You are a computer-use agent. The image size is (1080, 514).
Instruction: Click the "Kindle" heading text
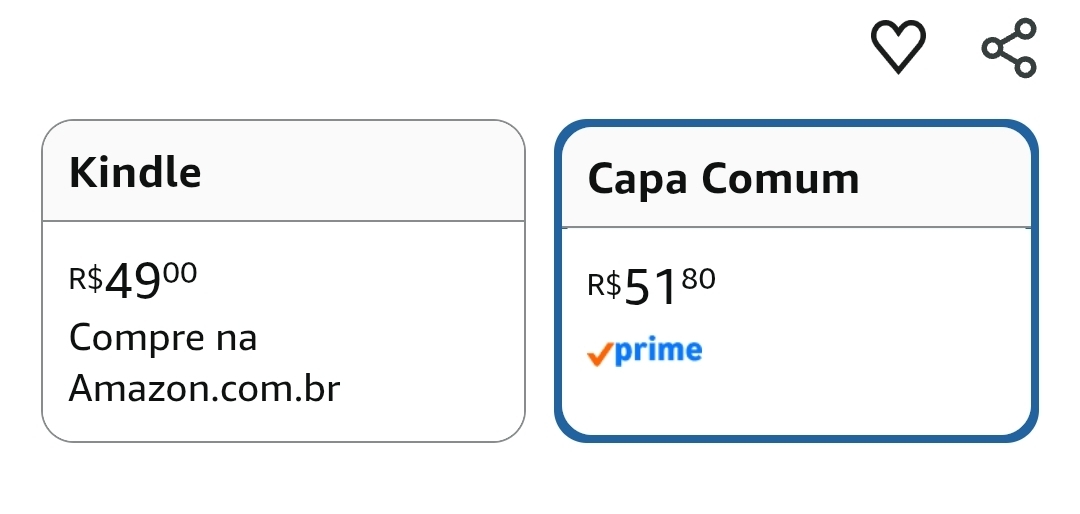(135, 173)
